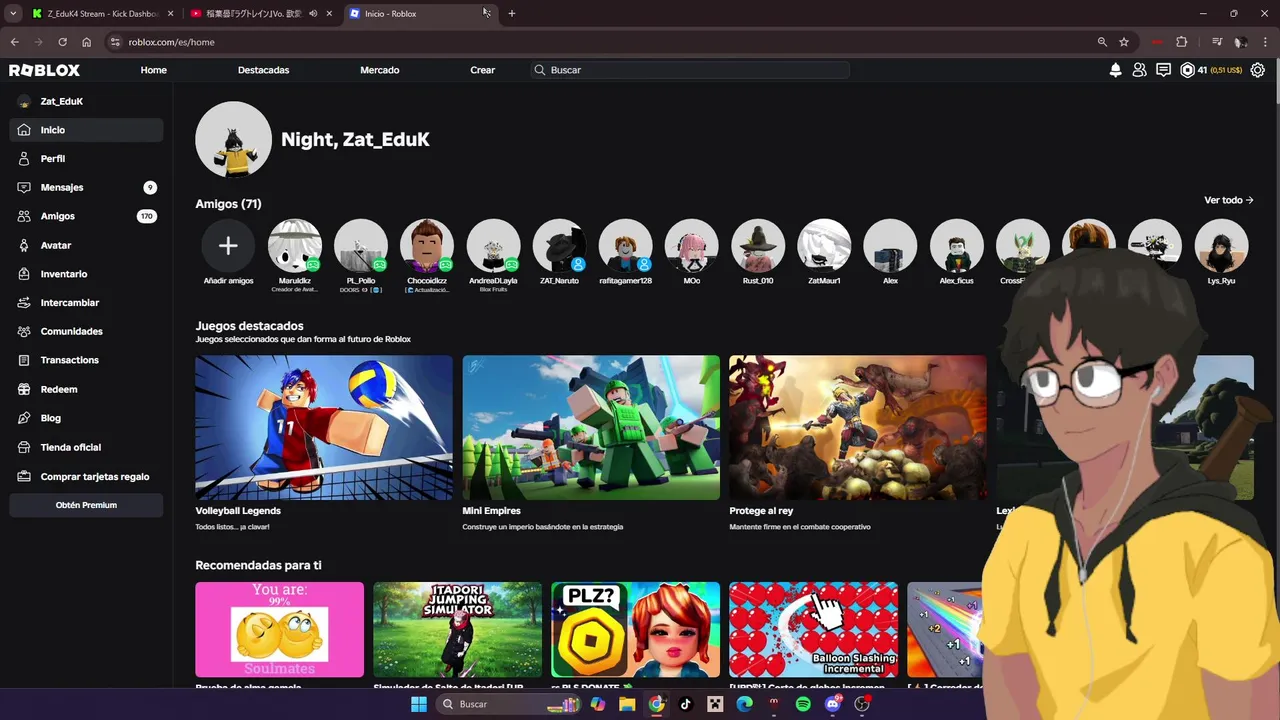Click the Amigos (71) heading
The height and width of the screenshot is (720, 1280).
point(228,204)
